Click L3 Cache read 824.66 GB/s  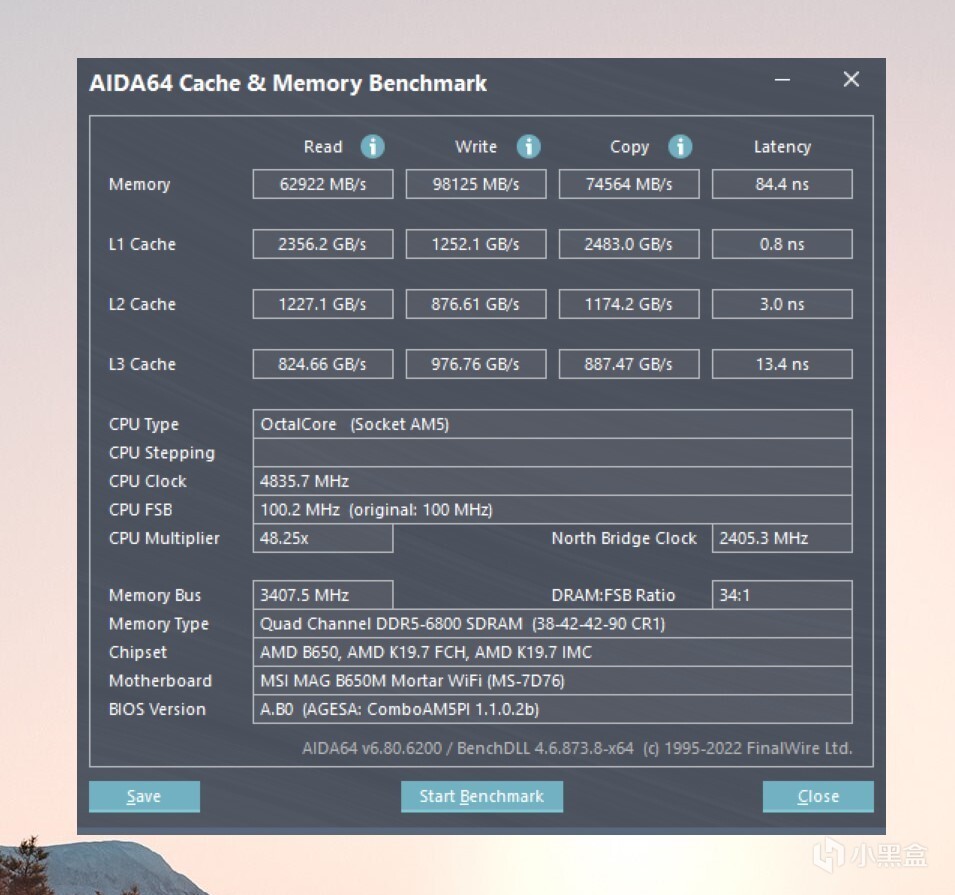pos(323,364)
